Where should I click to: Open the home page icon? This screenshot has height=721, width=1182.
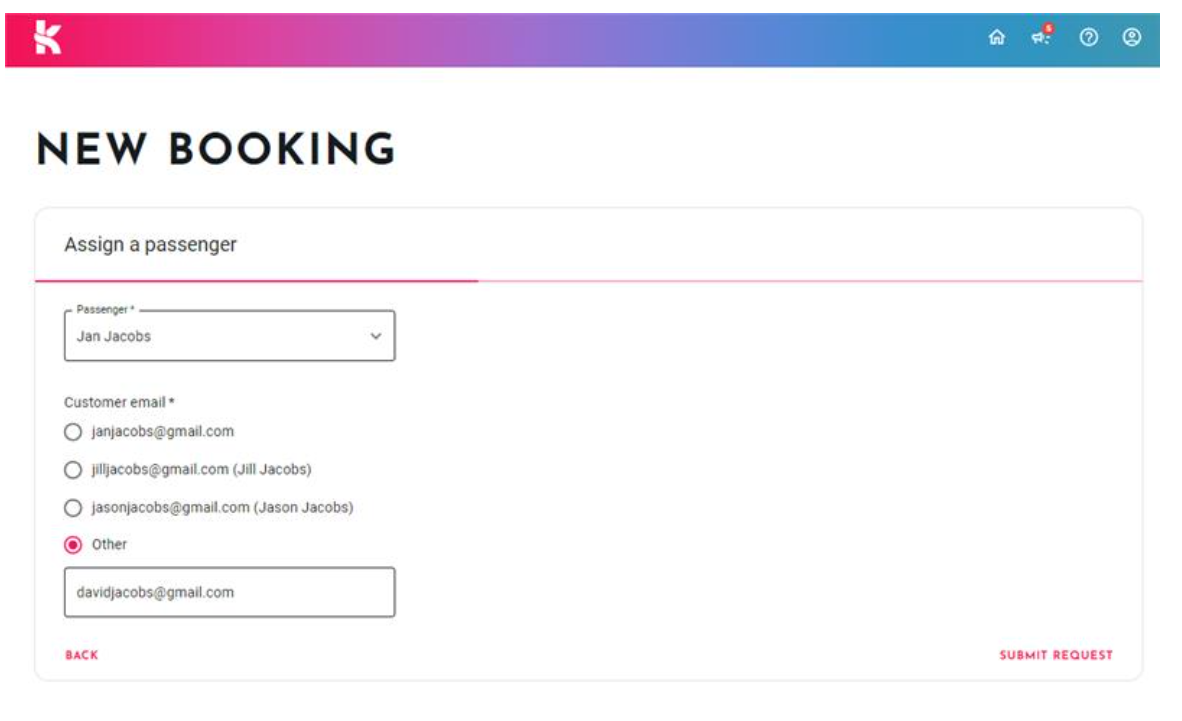point(997,37)
